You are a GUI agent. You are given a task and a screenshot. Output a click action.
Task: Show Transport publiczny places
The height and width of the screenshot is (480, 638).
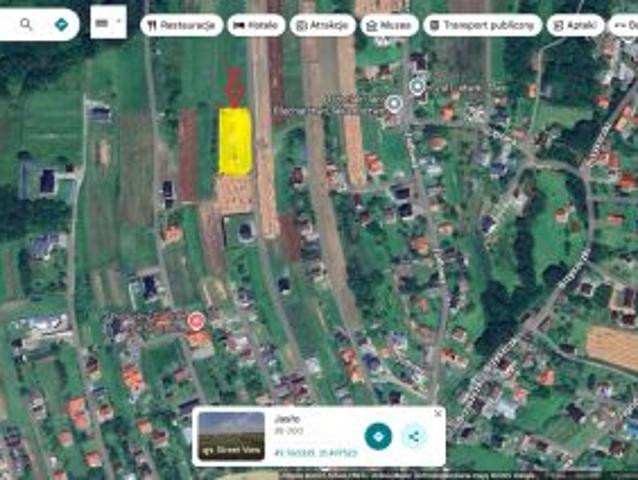pyautogui.click(x=483, y=25)
